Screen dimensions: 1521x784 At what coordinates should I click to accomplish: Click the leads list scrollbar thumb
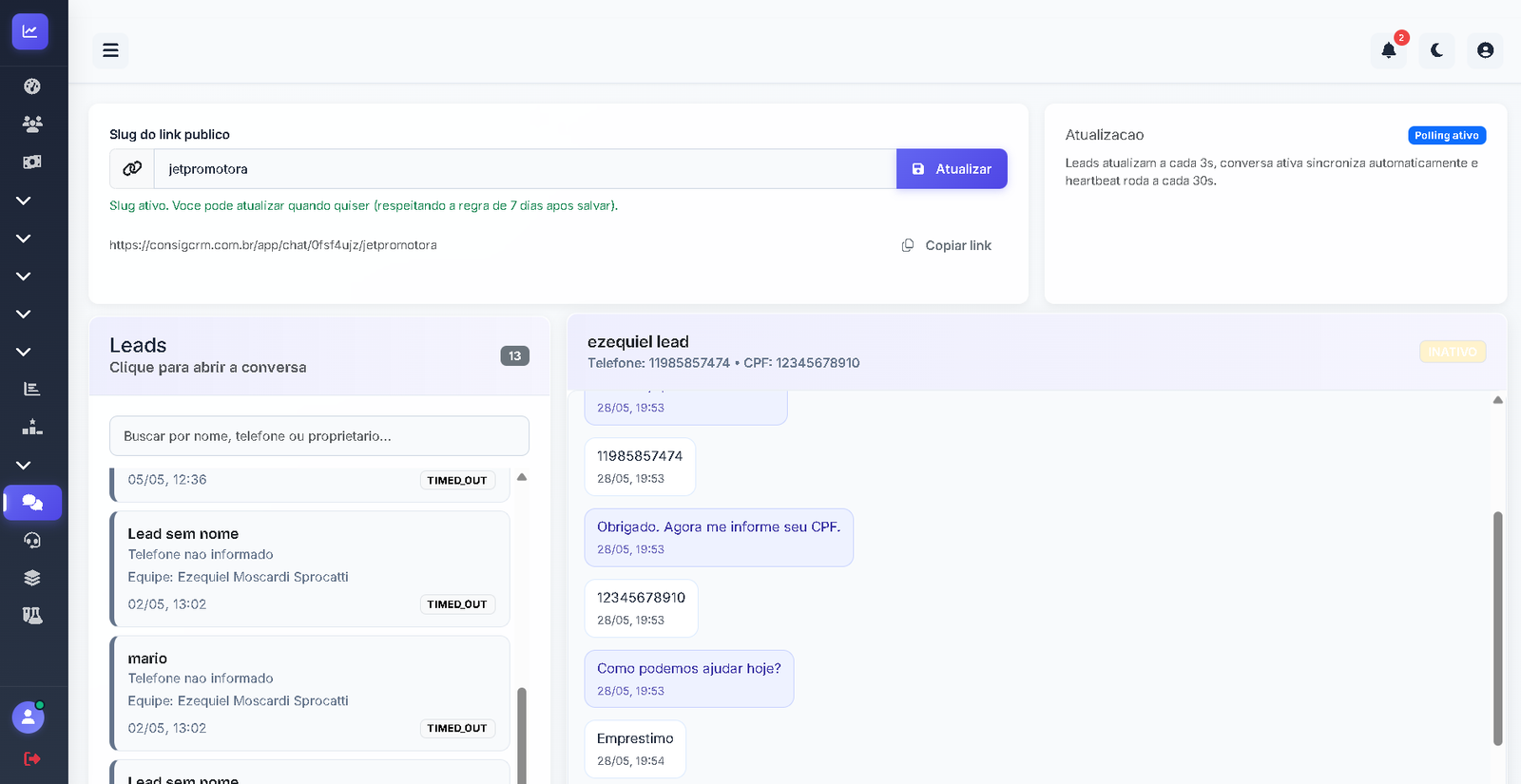point(522,735)
